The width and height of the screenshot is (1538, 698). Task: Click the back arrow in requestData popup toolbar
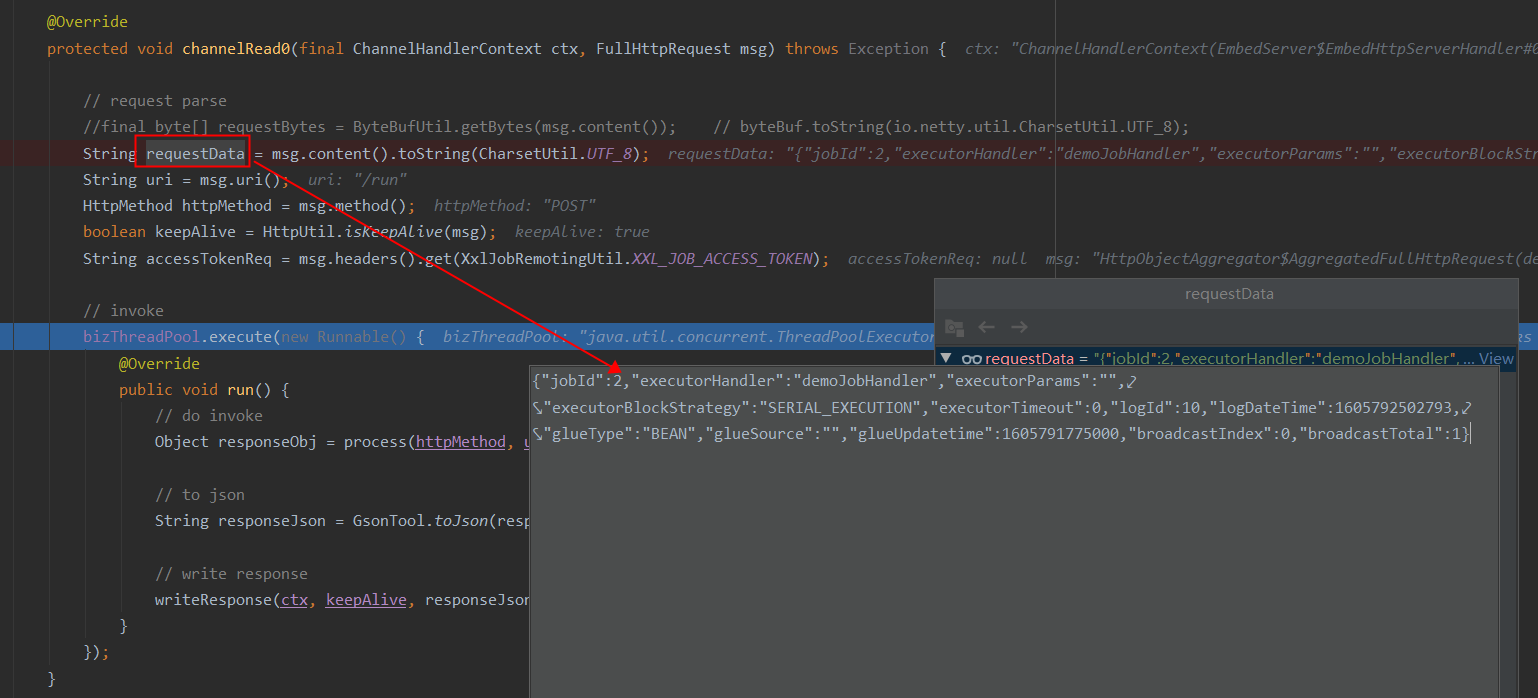click(987, 327)
